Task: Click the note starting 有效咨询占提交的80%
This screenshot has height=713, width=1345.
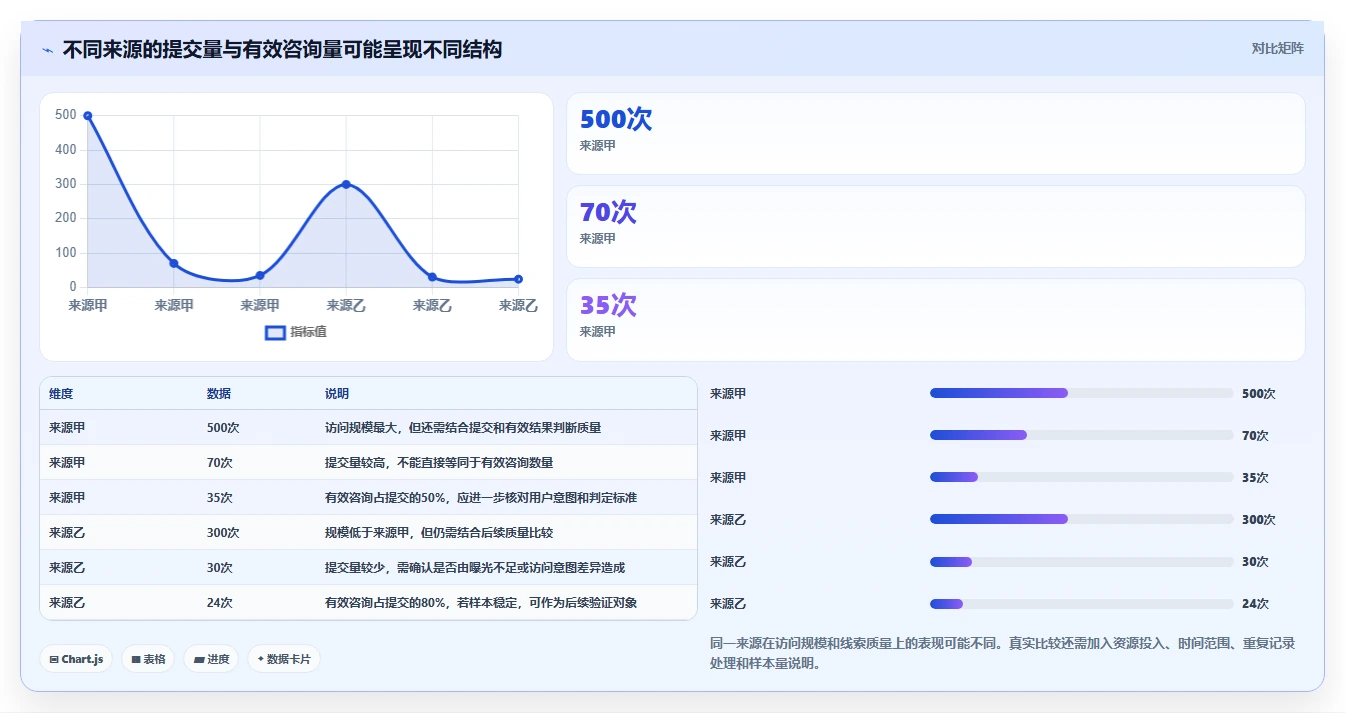Action: tap(481, 603)
